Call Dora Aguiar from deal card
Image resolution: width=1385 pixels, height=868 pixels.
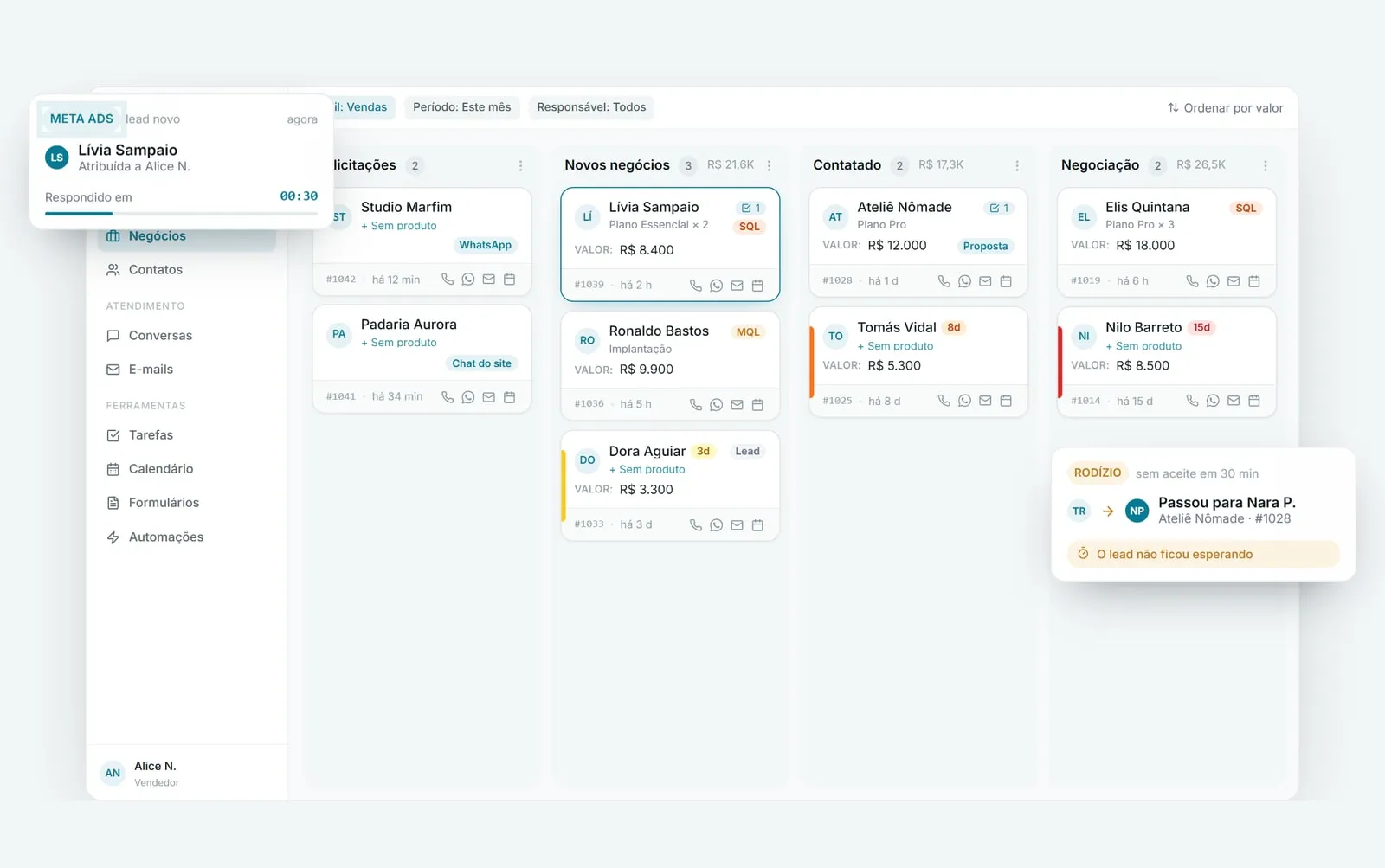tap(695, 525)
